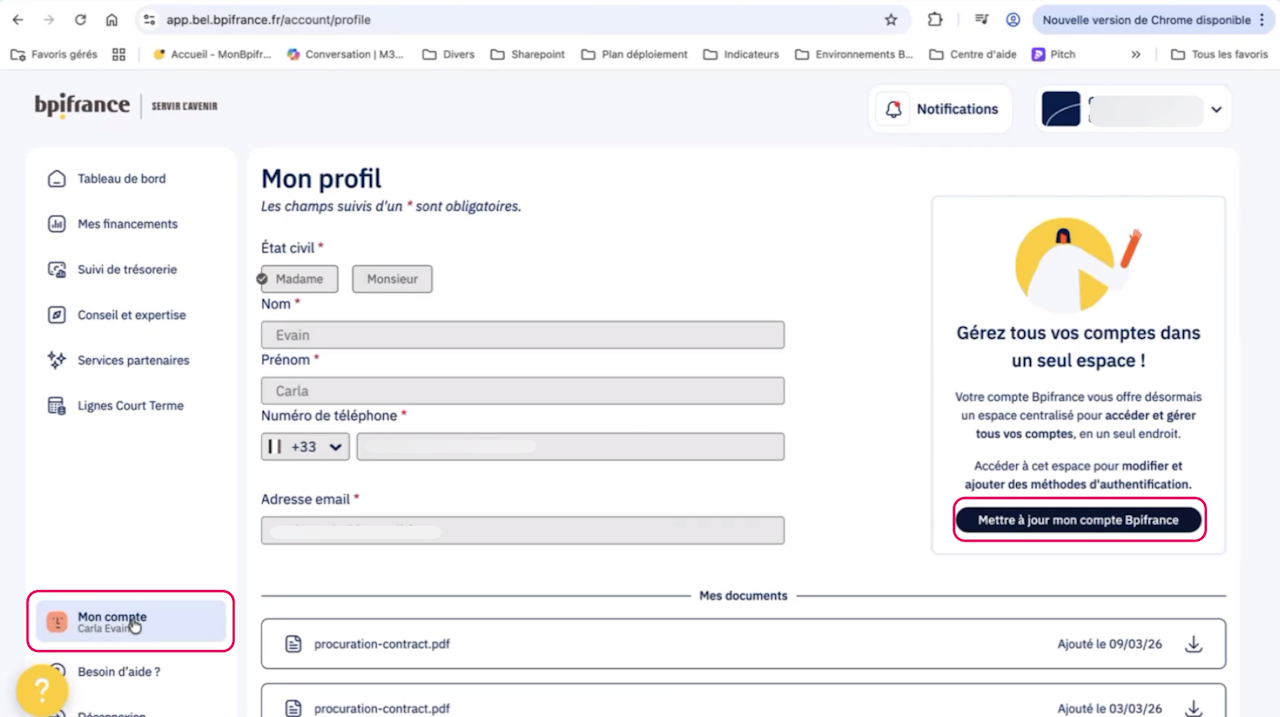This screenshot has height=717, width=1280.
Task: Select Monsieur civil status option
Action: tap(392, 279)
